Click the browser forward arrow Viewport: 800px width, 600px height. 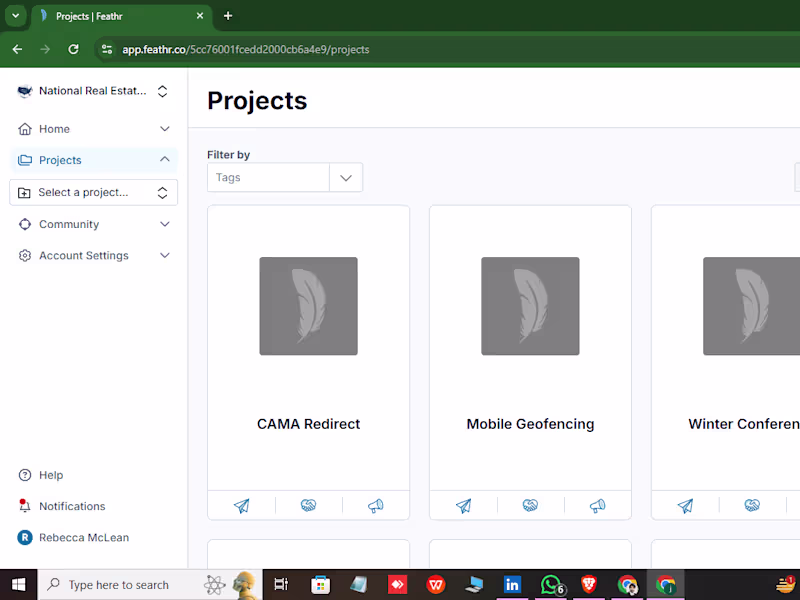(45, 49)
